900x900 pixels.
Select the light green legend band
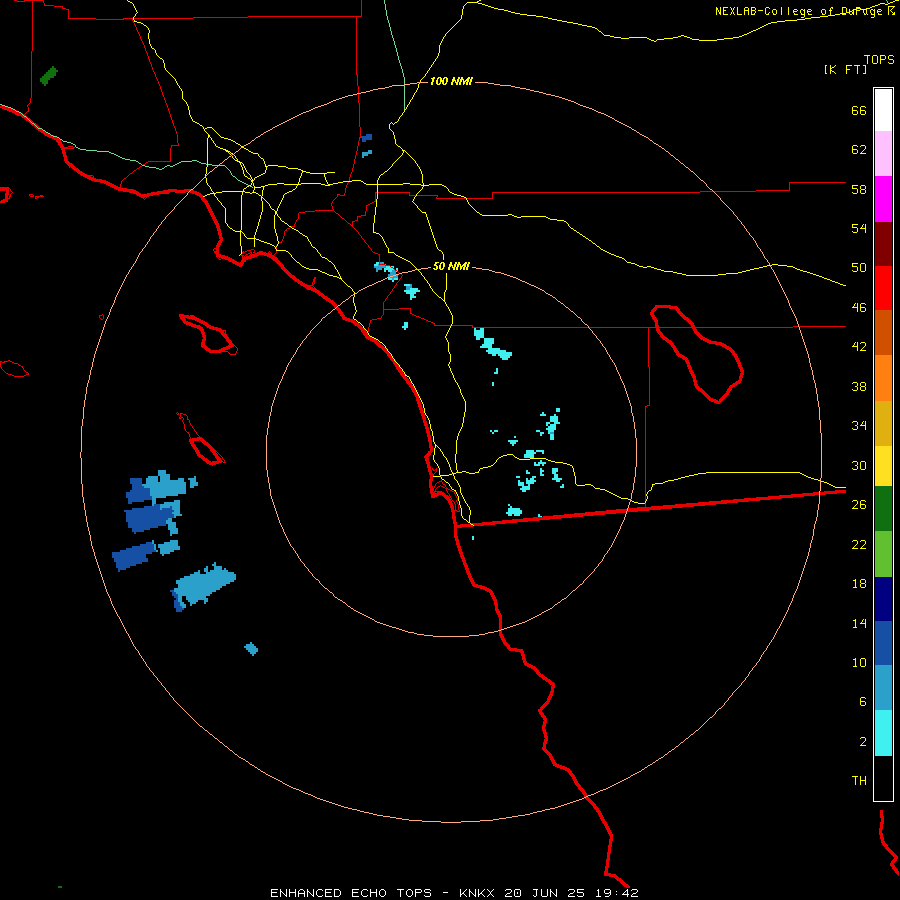[x=883, y=554]
